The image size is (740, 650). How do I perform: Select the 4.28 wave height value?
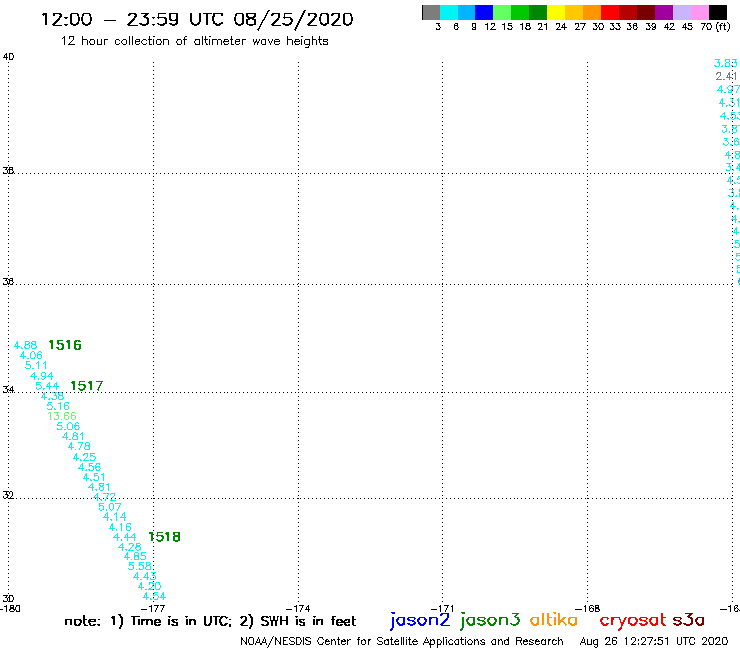pyautogui.click(x=130, y=547)
